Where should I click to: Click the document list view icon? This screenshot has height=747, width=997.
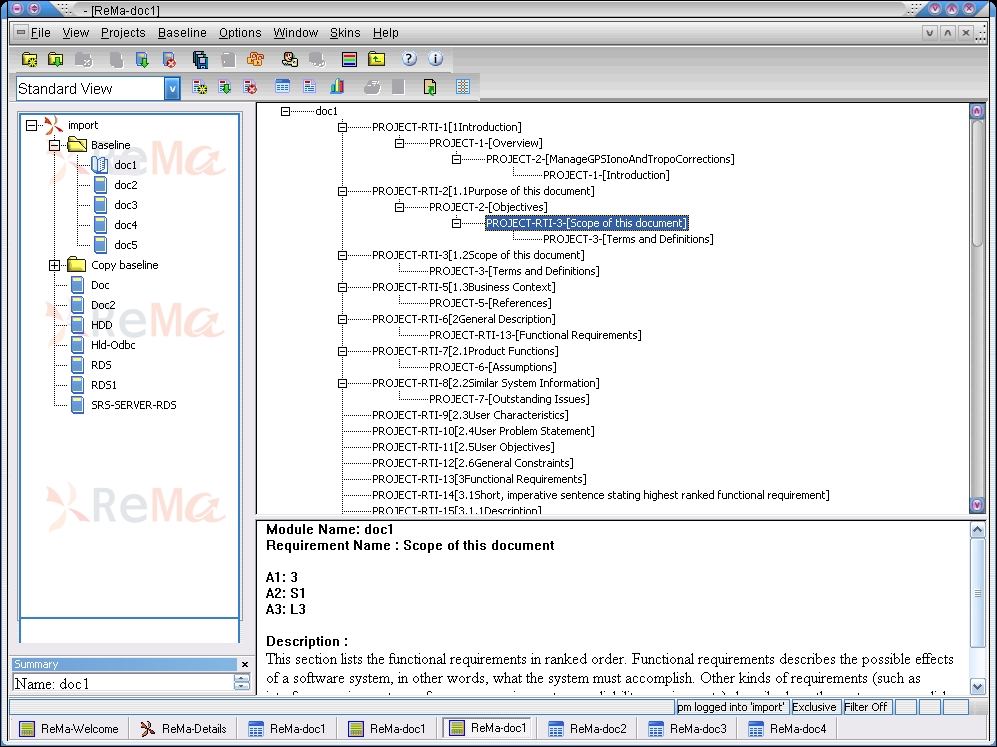[x=310, y=86]
